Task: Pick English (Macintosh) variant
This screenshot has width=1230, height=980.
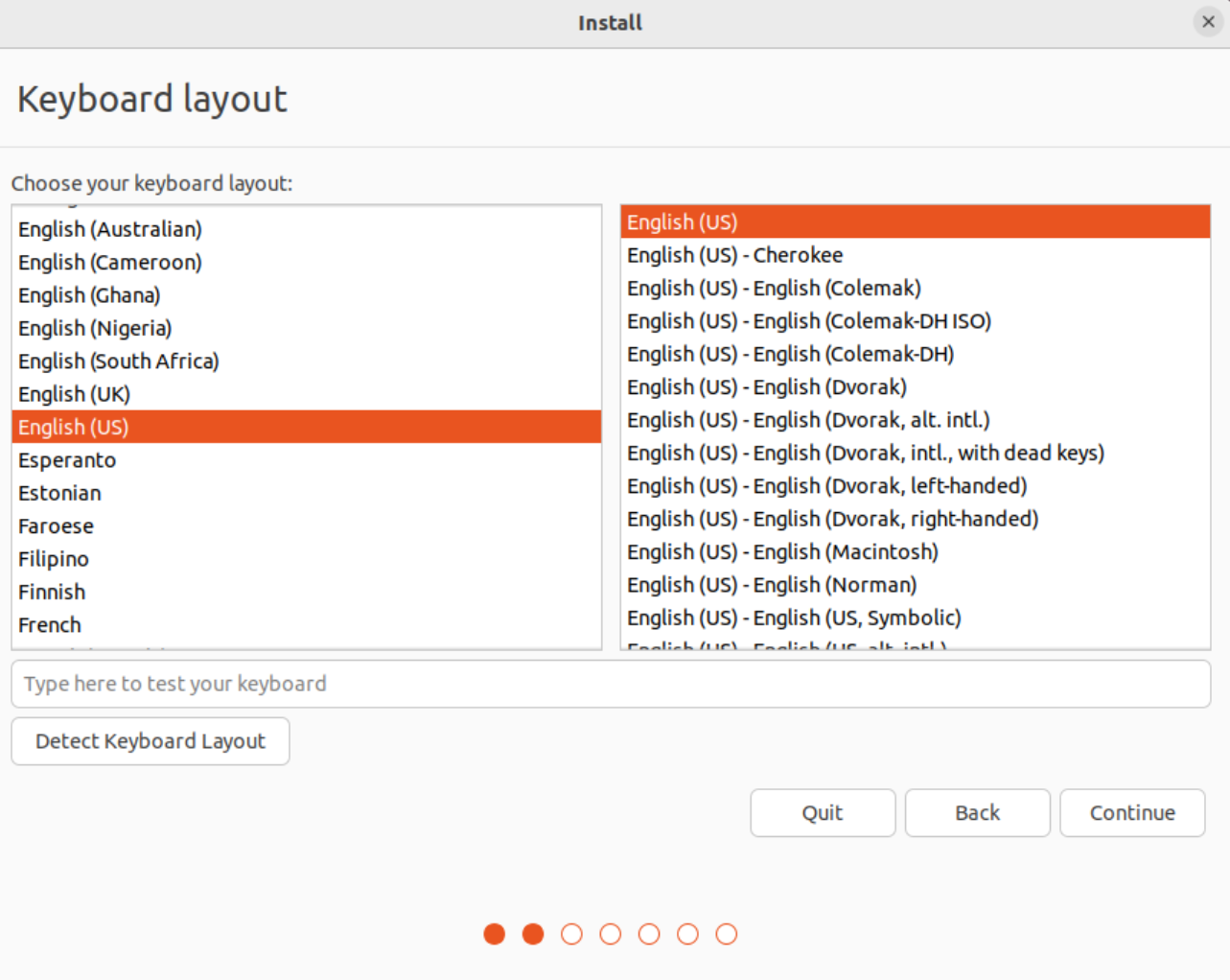Action: point(782,552)
